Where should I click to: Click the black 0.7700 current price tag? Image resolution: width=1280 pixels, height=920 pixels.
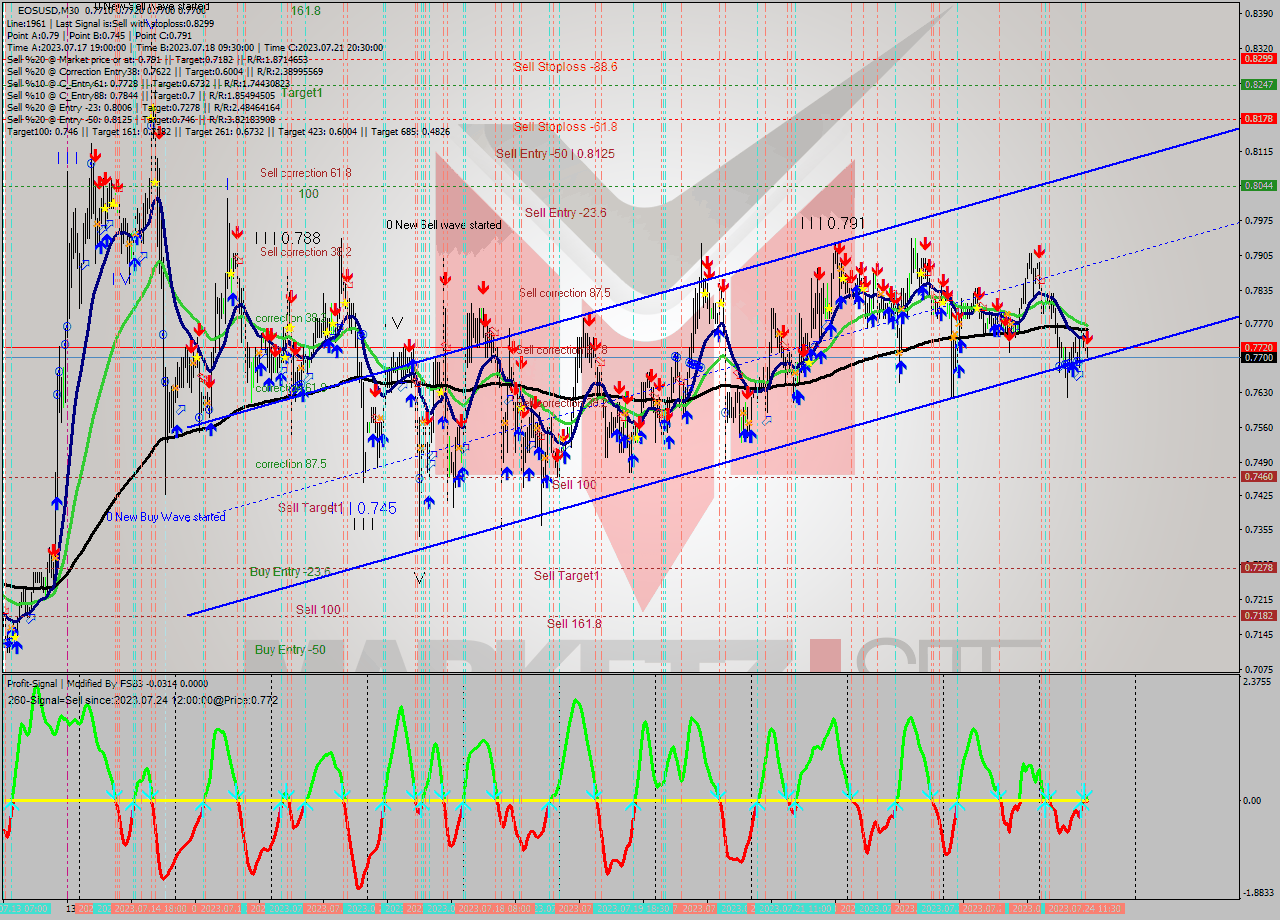(x=1258, y=357)
